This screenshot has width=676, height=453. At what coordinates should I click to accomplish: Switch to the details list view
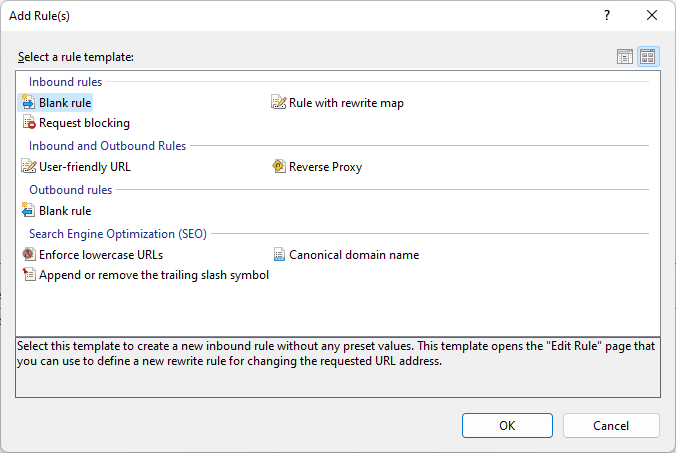tap(625, 57)
